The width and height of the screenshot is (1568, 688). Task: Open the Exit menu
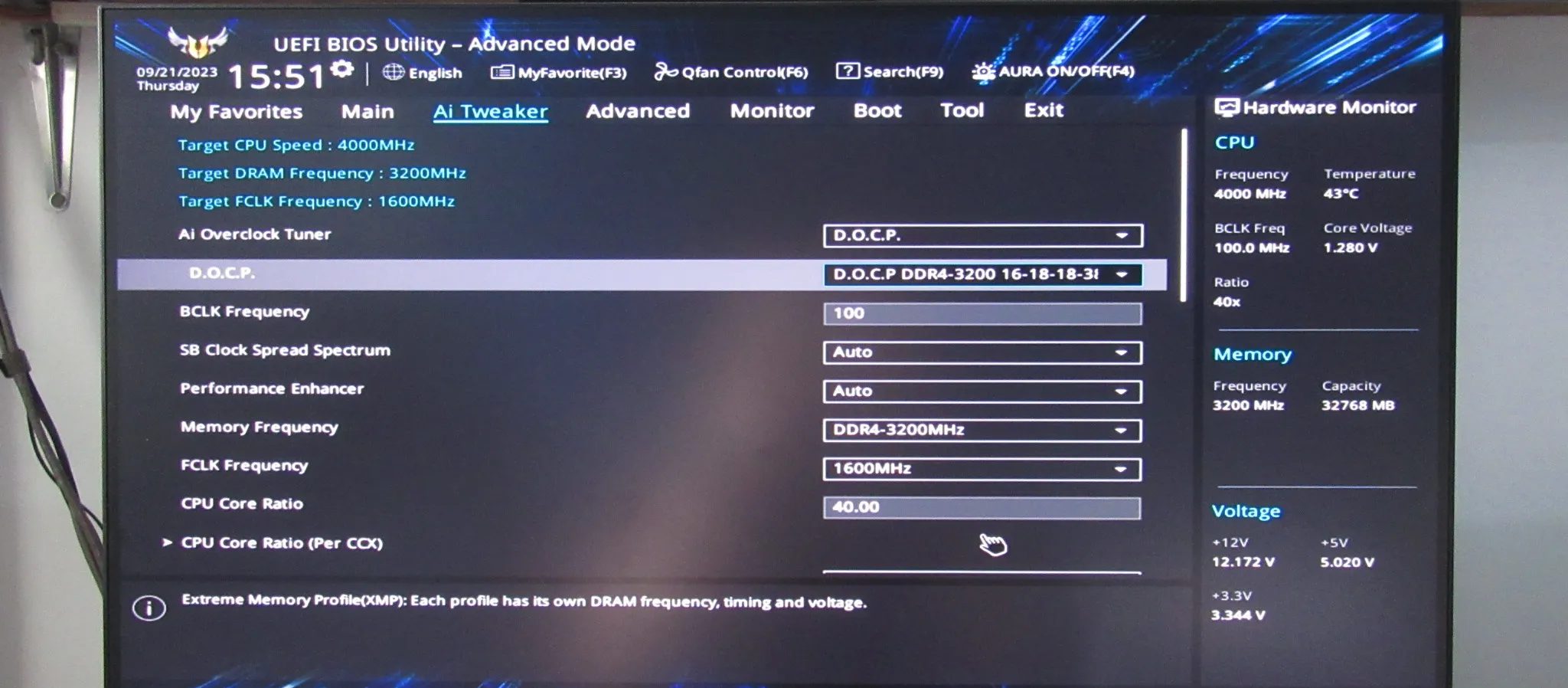point(1044,110)
